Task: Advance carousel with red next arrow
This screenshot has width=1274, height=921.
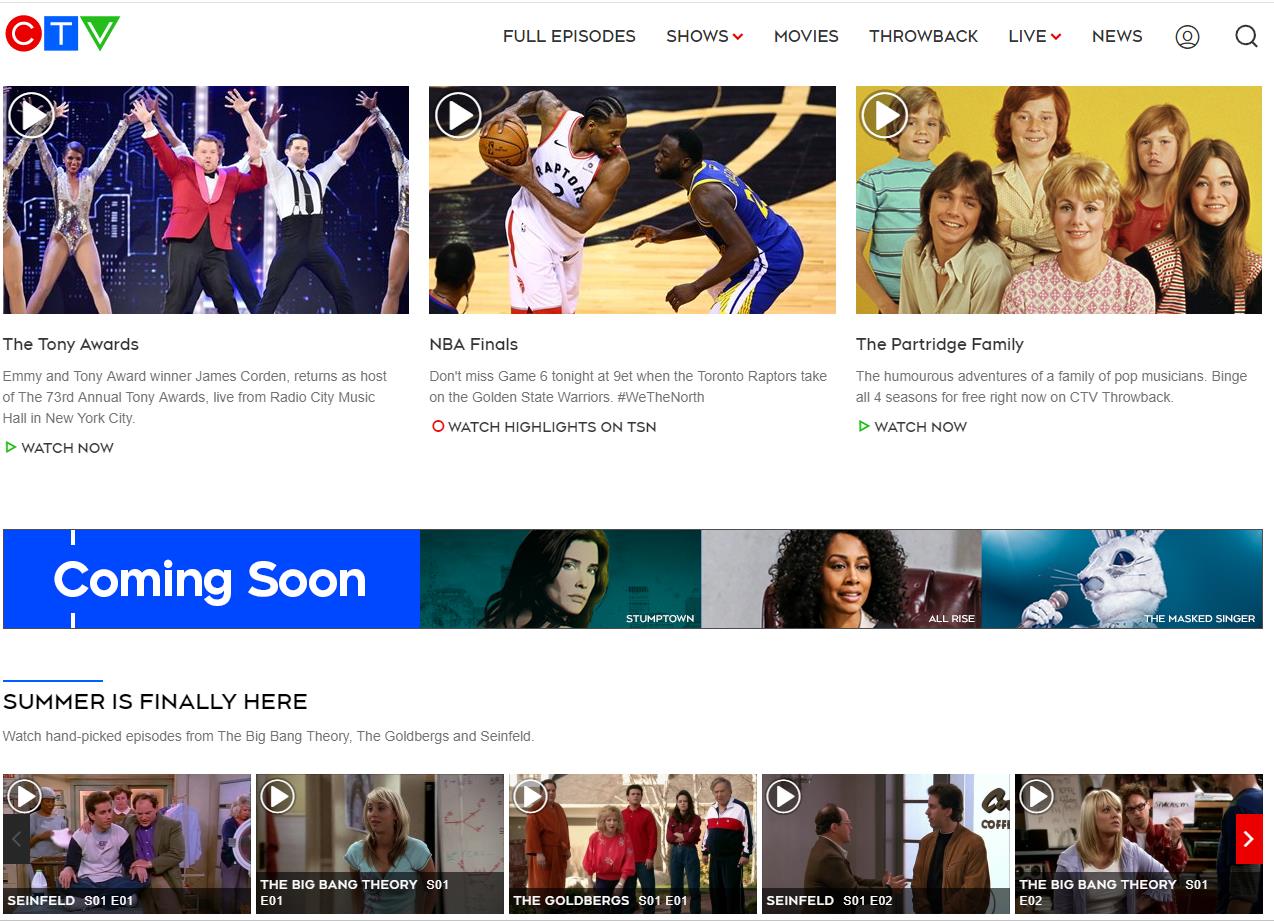Action: click(x=1249, y=839)
